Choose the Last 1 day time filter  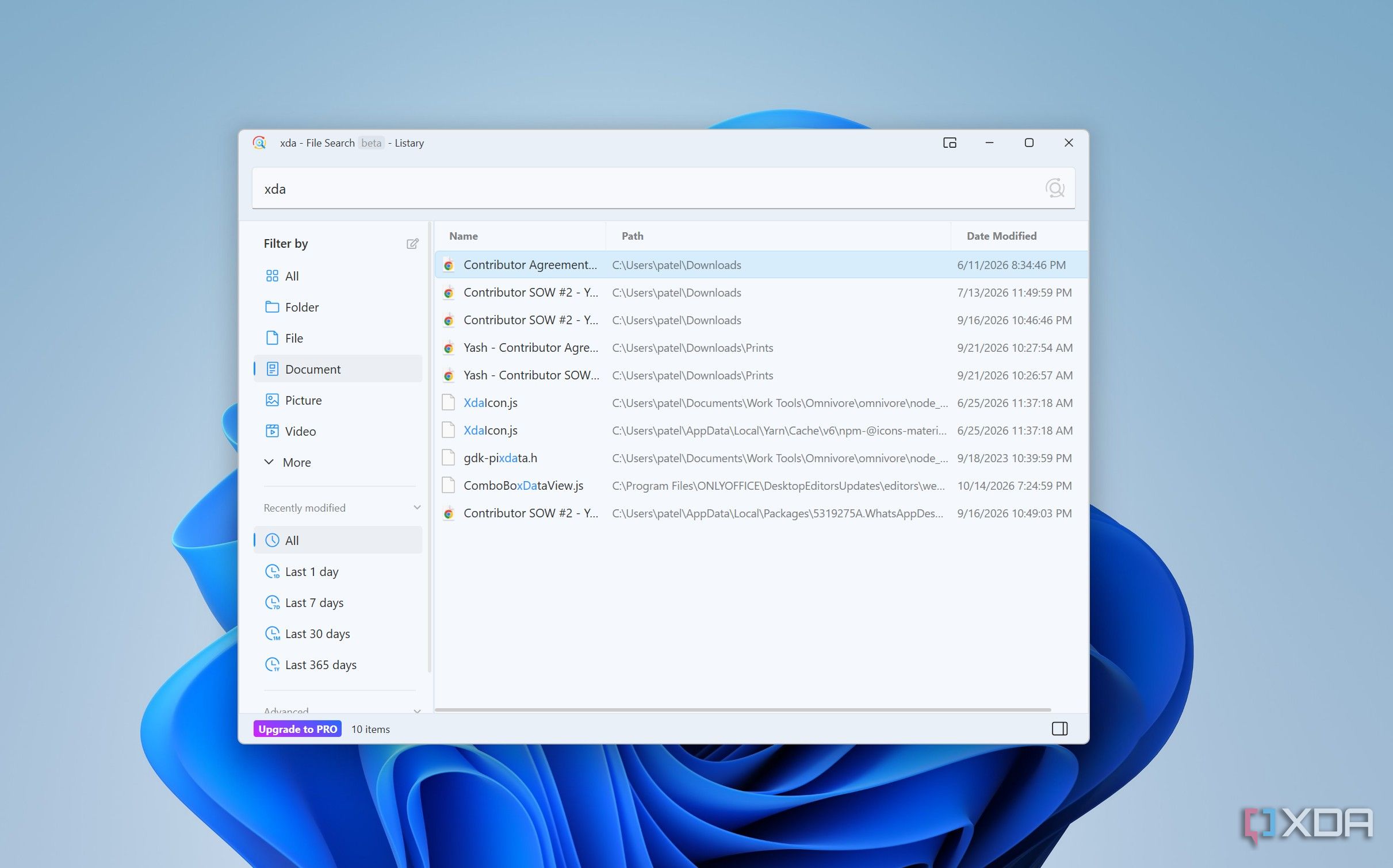(x=338, y=571)
